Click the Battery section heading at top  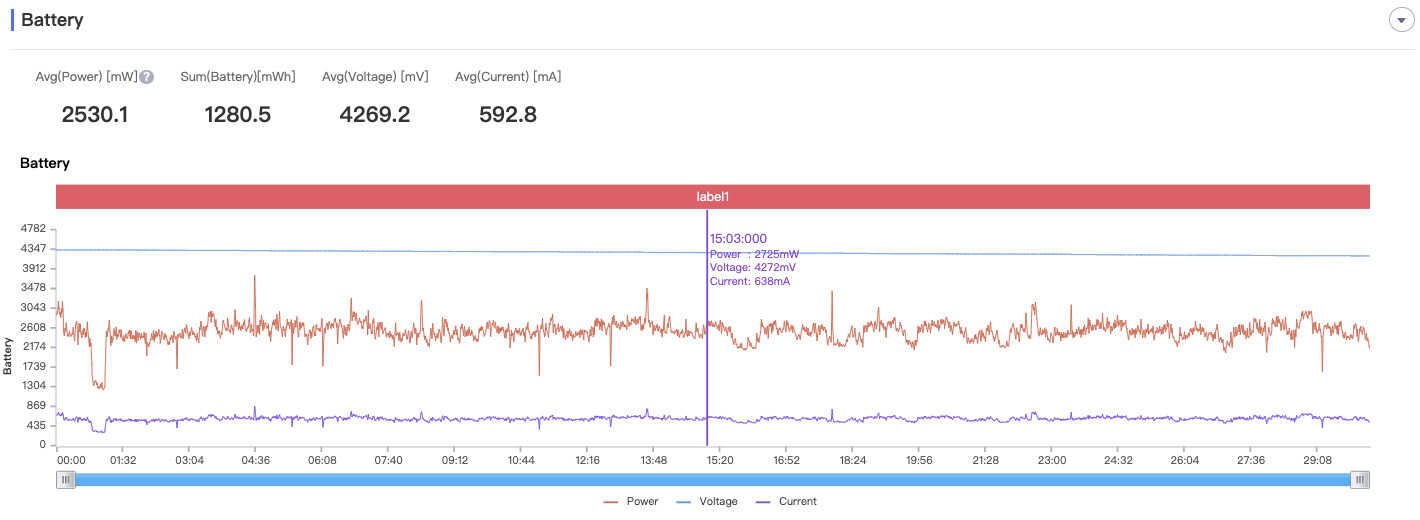52,20
